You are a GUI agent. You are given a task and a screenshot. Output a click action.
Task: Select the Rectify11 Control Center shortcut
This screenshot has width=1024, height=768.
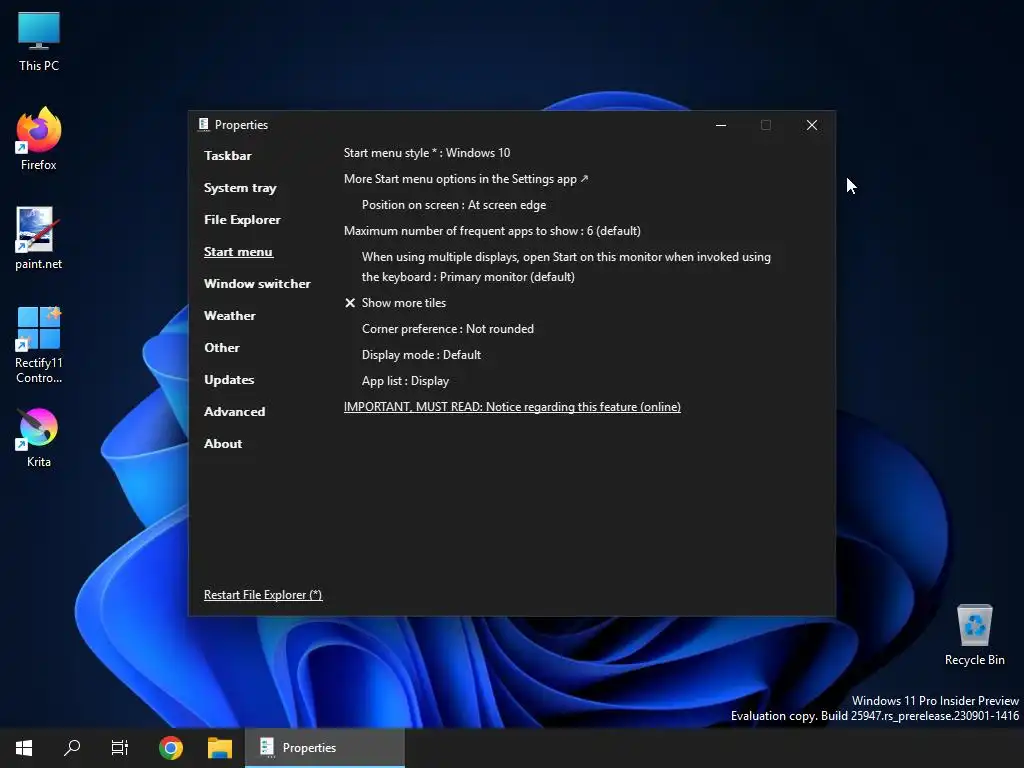39,345
